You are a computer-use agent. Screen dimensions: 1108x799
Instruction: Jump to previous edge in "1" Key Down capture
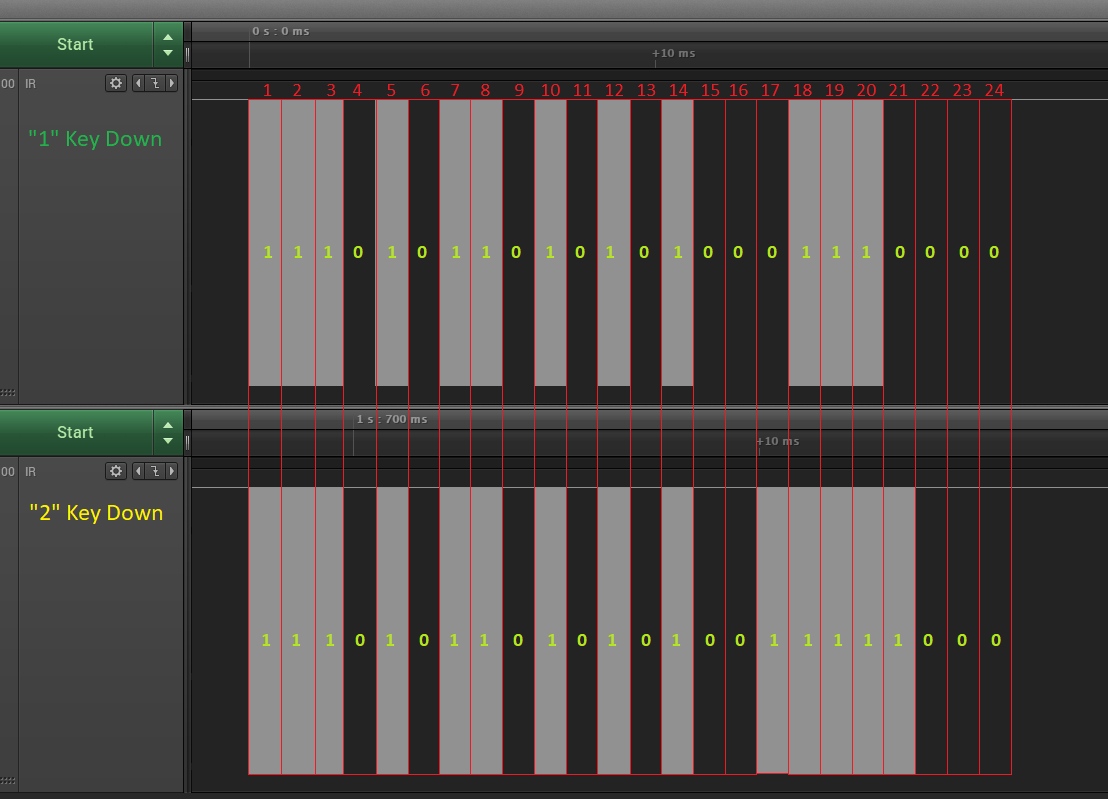139,83
